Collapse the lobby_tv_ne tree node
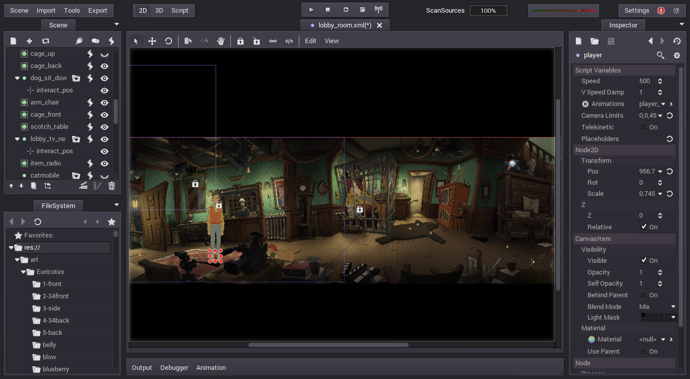 [17, 139]
